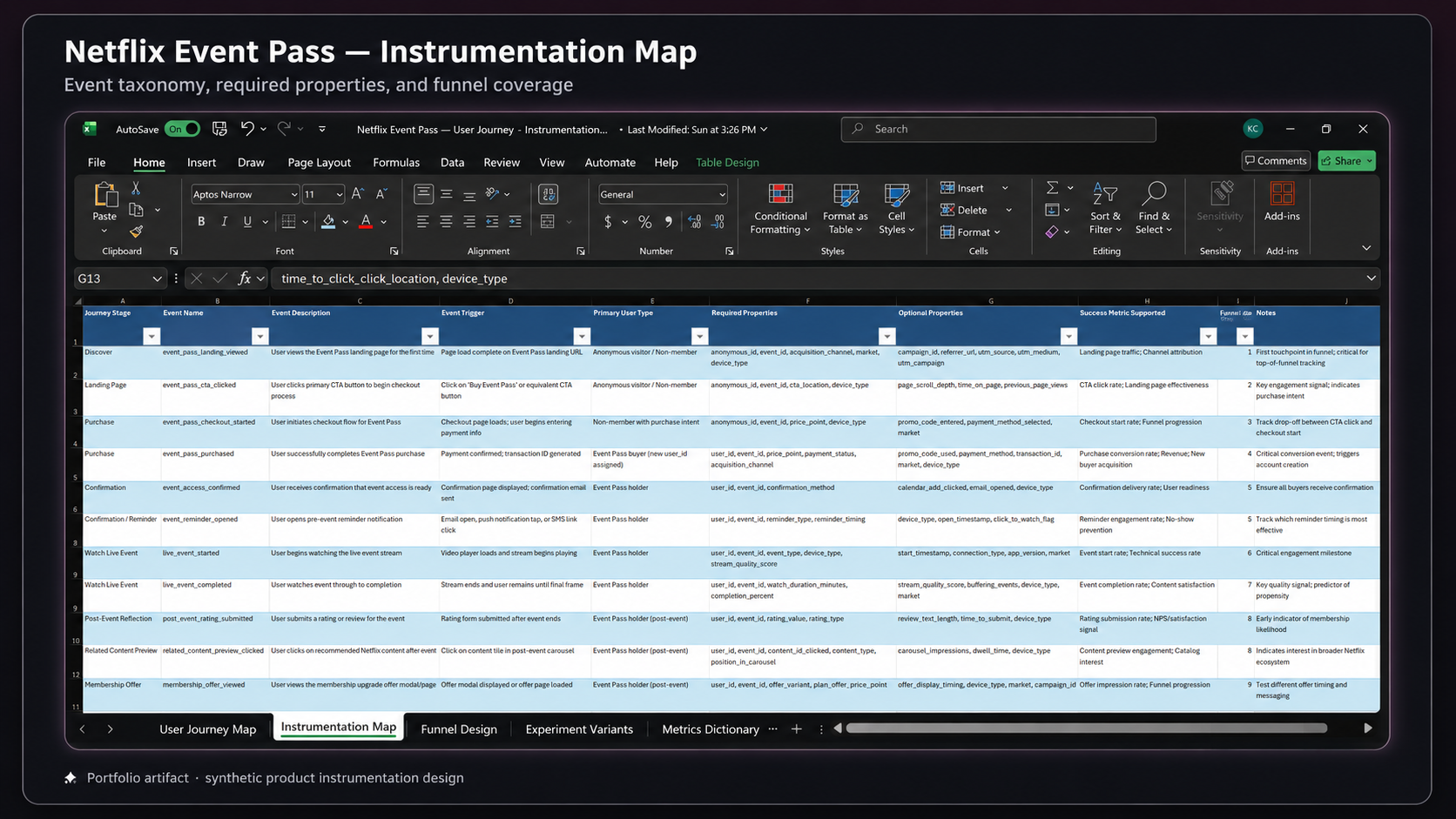The height and width of the screenshot is (819, 1456).
Task: Switch to the Insert ribbon tab
Action: coord(201,163)
